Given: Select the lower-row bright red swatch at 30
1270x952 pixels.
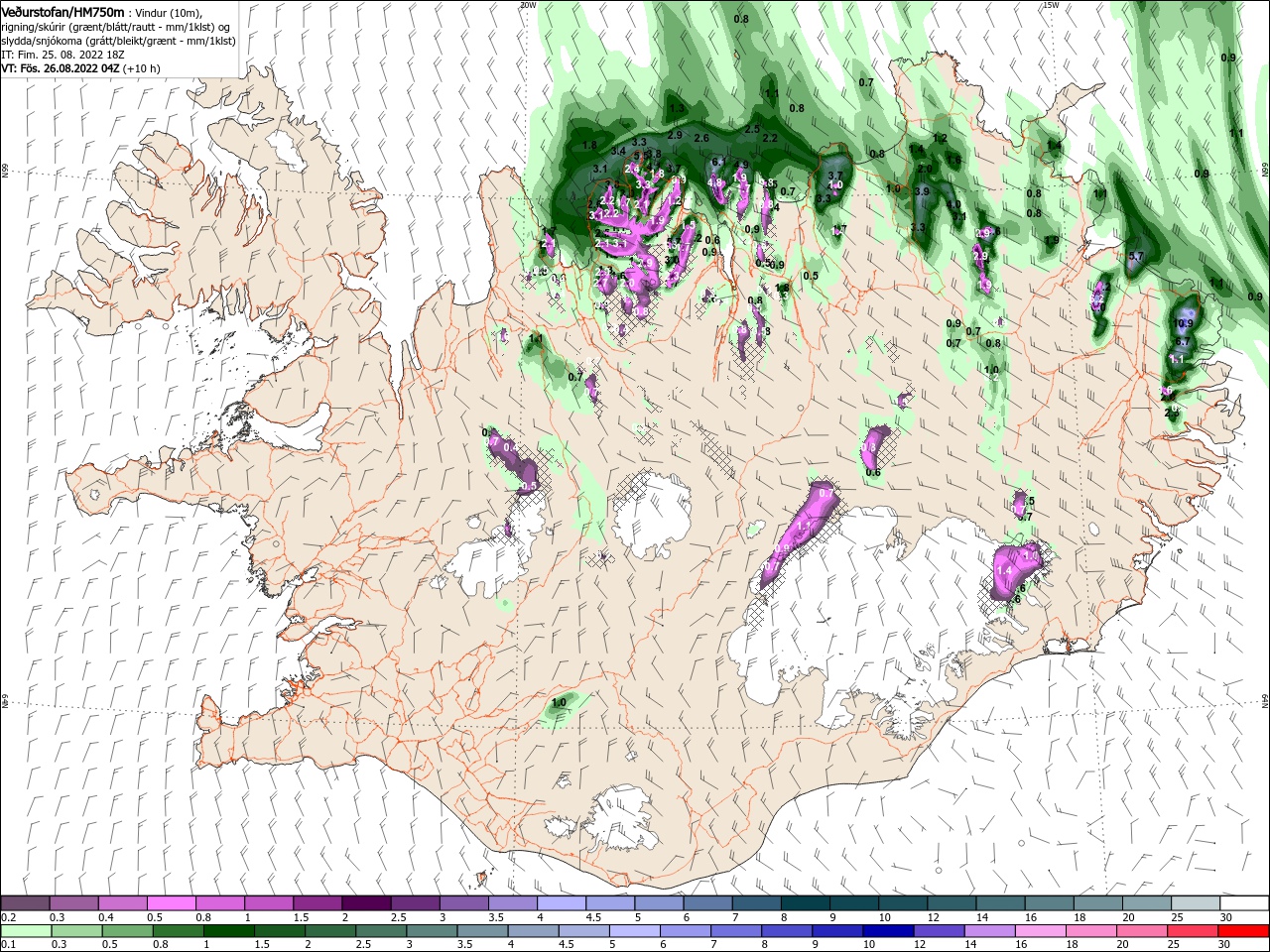Looking at the screenshot, I should coord(1244,931).
